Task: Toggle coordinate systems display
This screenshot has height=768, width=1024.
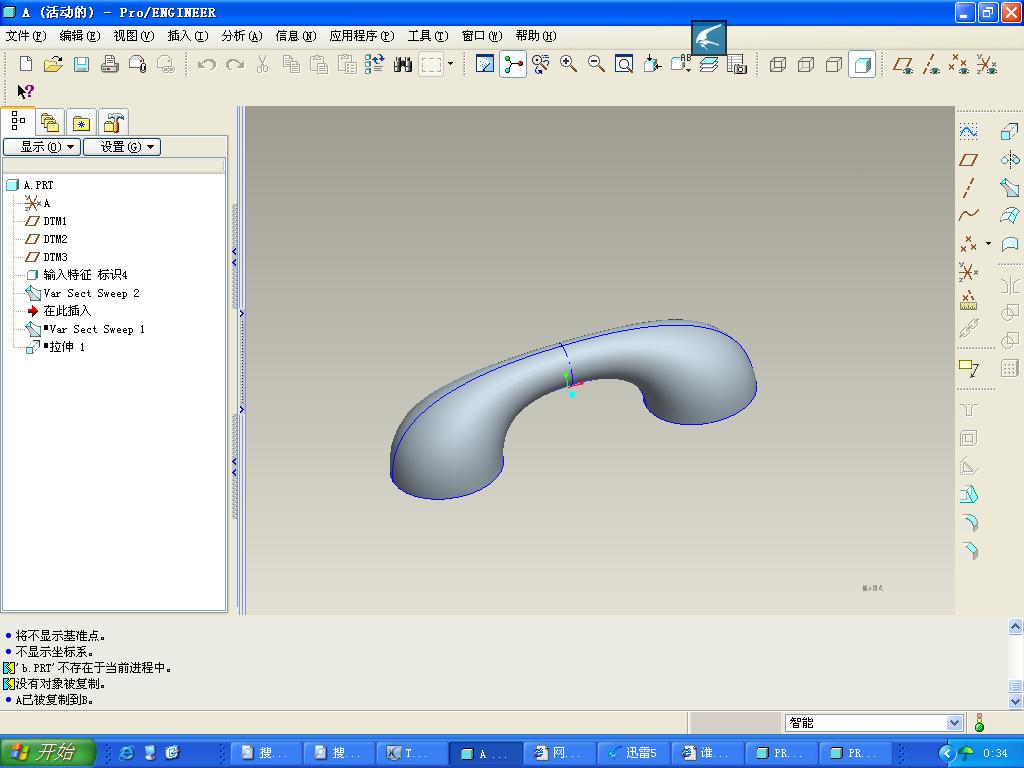Action: pyautogui.click(x=987, y=64)
